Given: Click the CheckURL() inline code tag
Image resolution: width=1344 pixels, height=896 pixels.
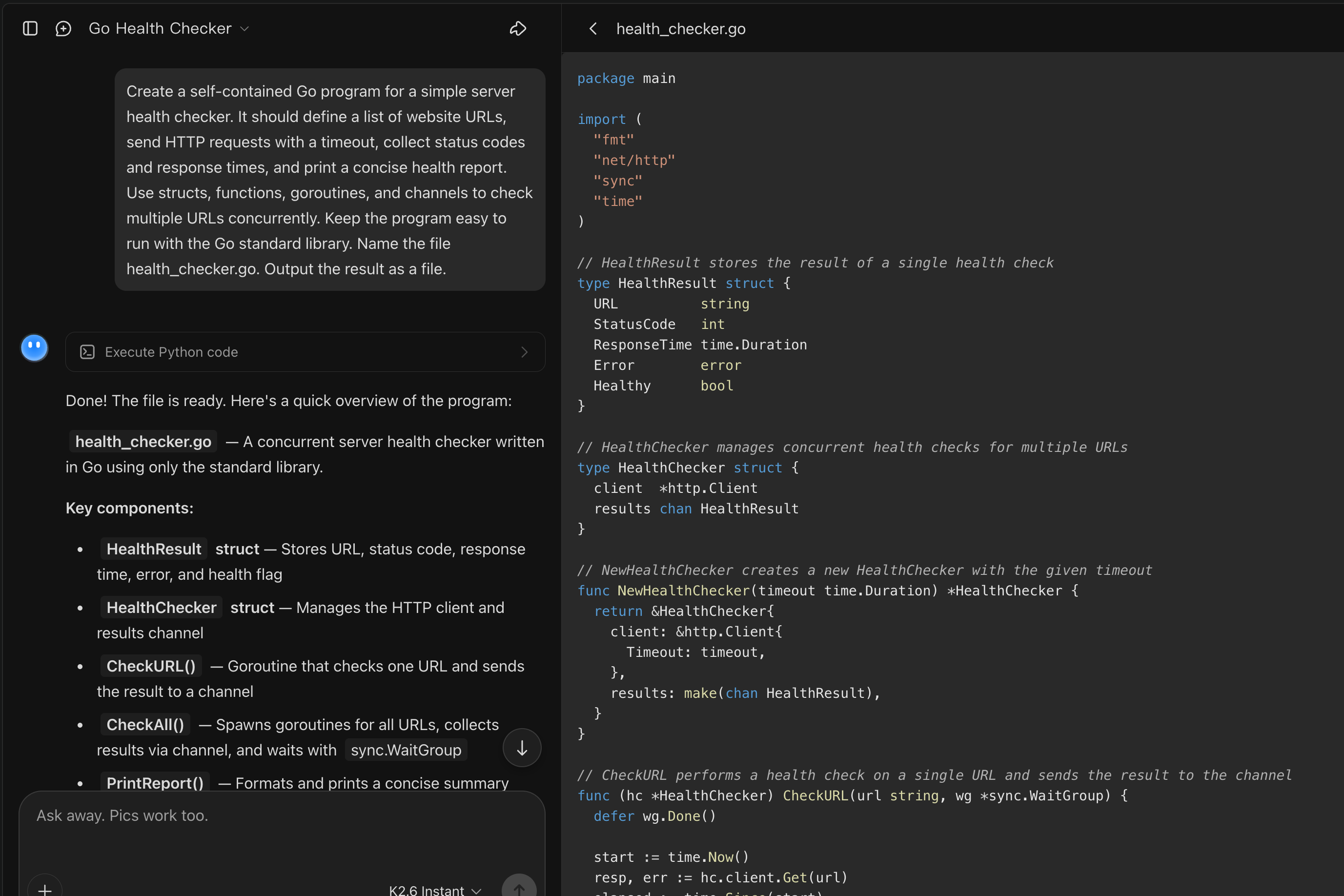Looking at the screenshot, I should [x=151, y=666].
